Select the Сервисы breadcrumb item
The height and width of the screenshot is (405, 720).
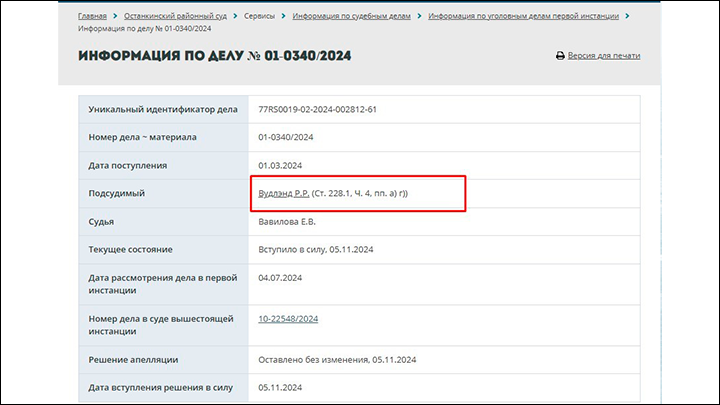tap(259, 16)
